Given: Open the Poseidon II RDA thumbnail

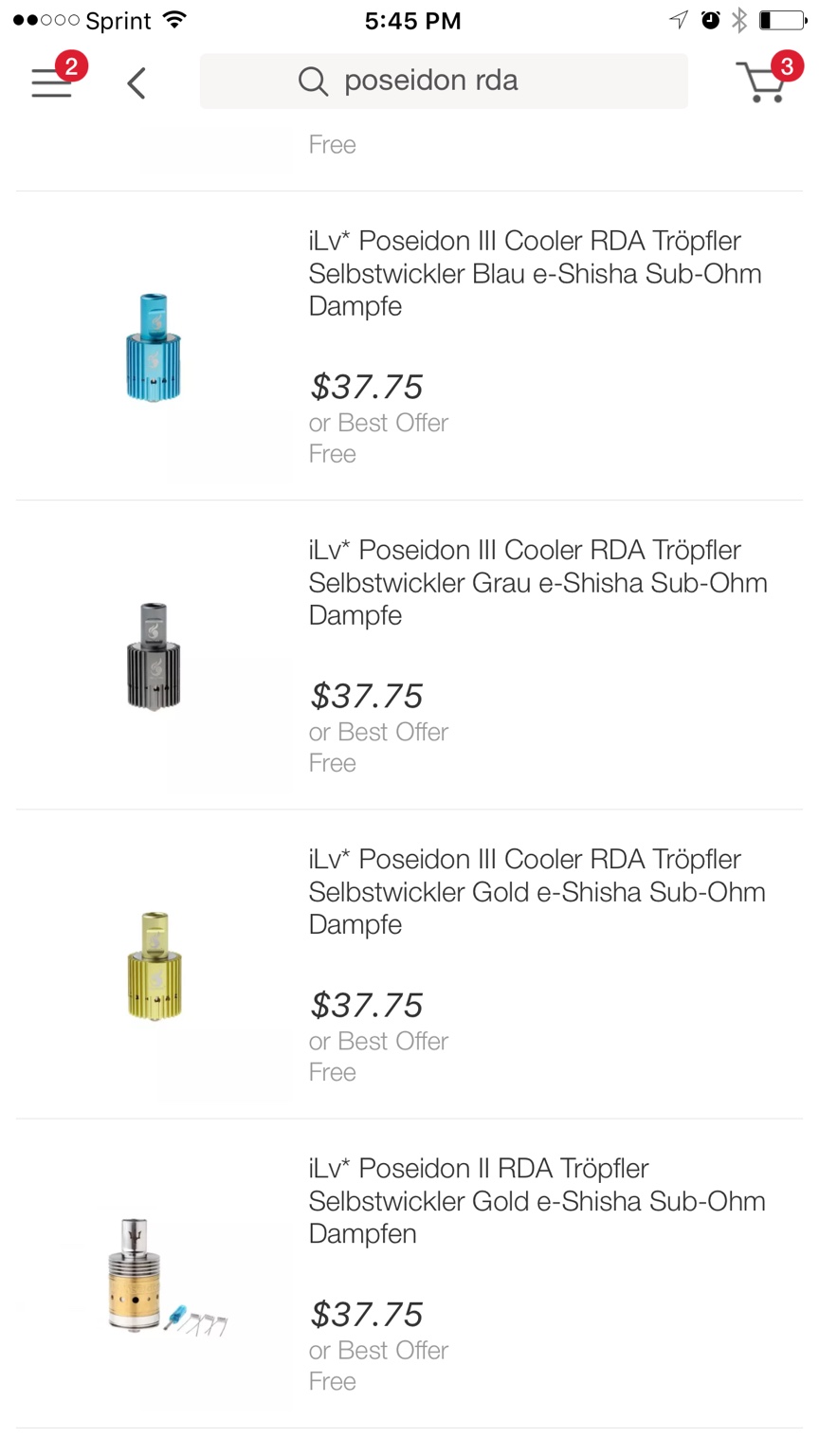Looking at the screenshot, I should 152,1274.
